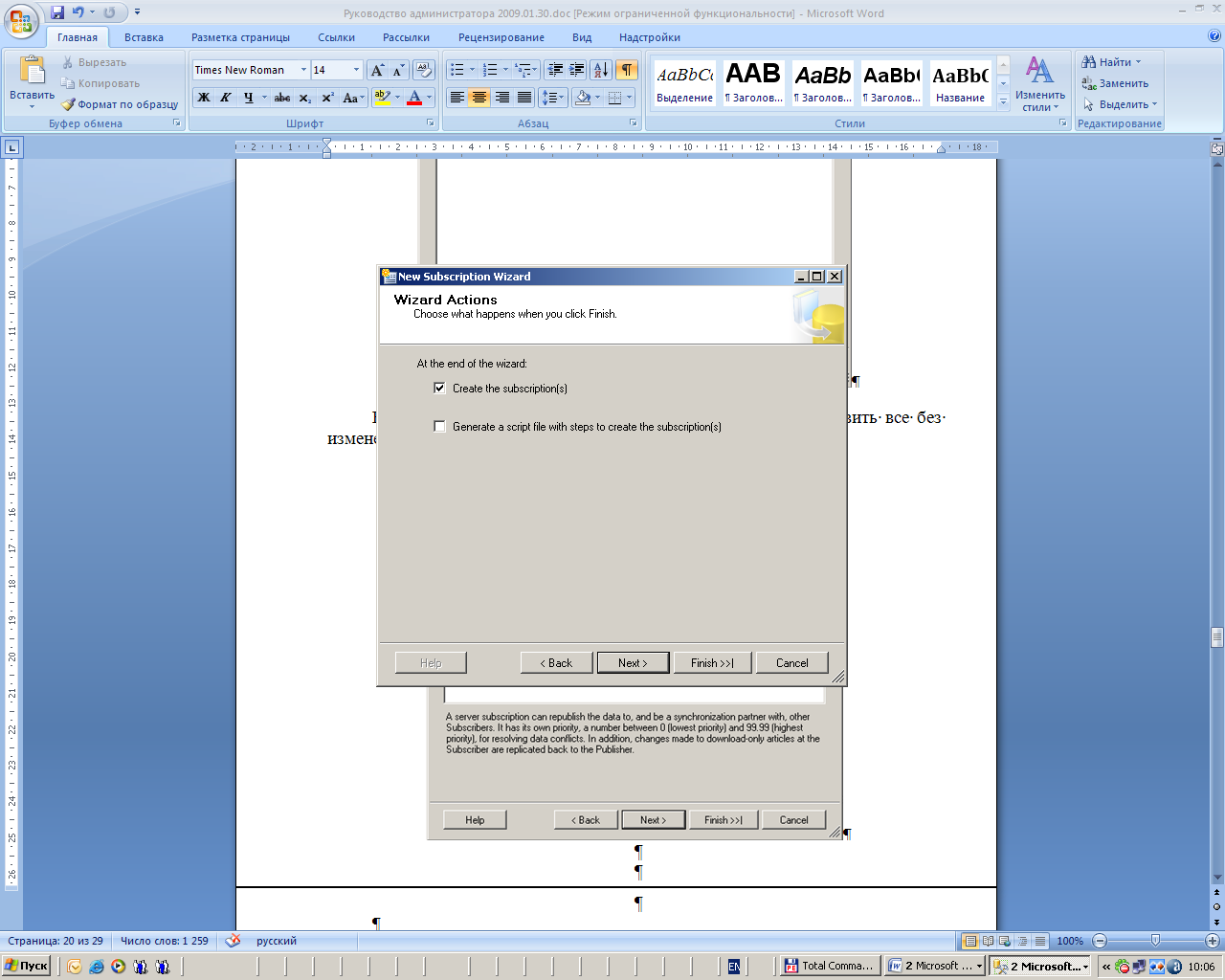
Task: Expand bullets list dropdown arrow
Action: click(472, 70)
